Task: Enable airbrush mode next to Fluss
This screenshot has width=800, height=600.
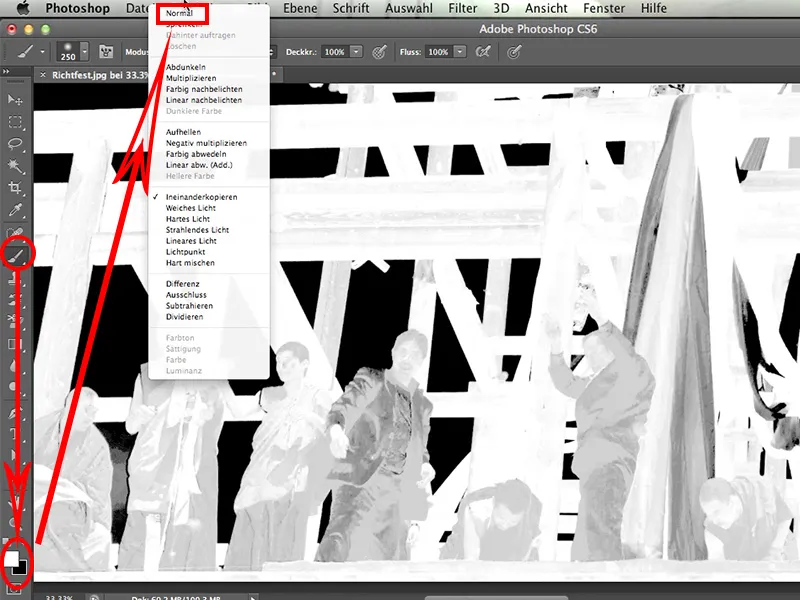Action: (x=483, y=52)
